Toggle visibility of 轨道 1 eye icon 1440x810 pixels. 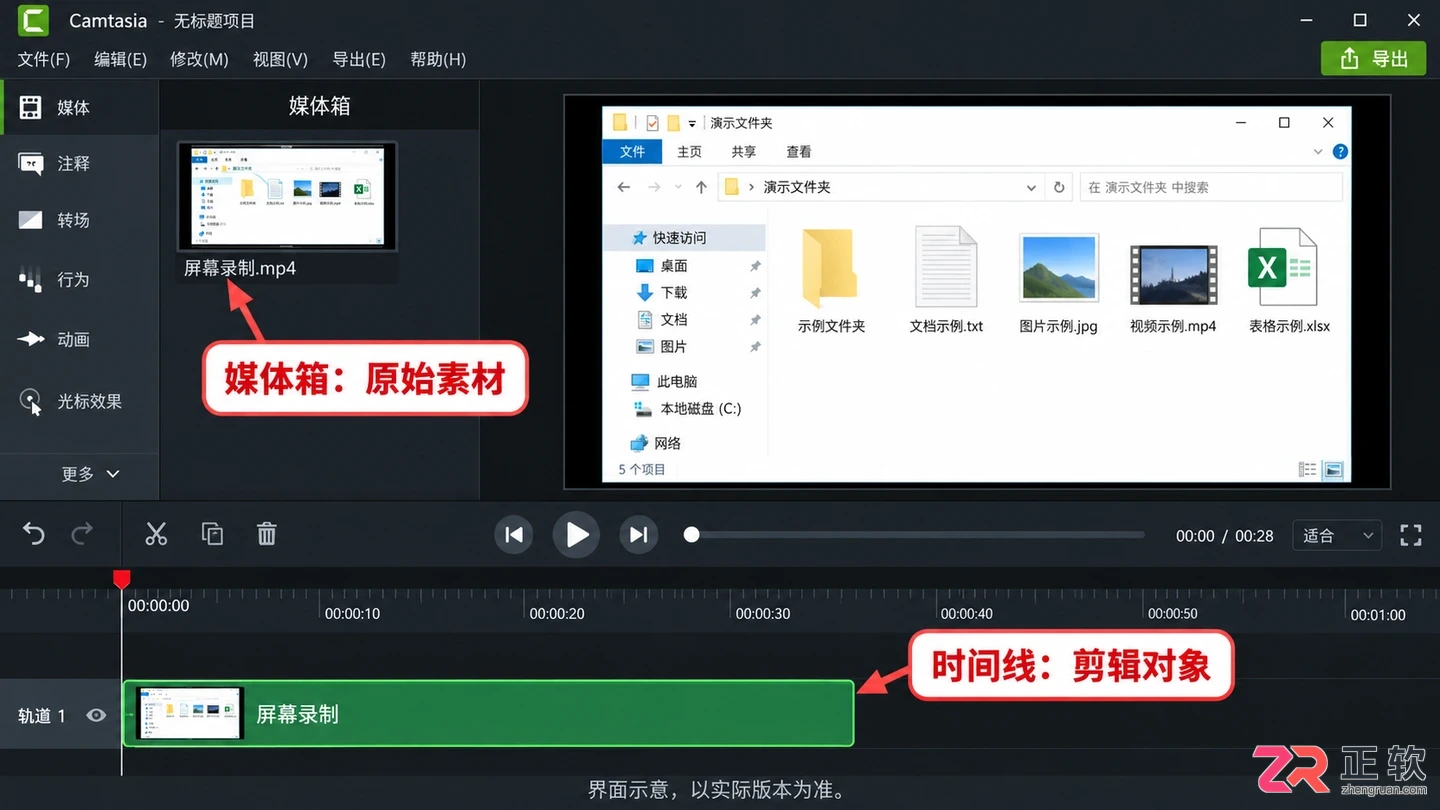(96, 715)
